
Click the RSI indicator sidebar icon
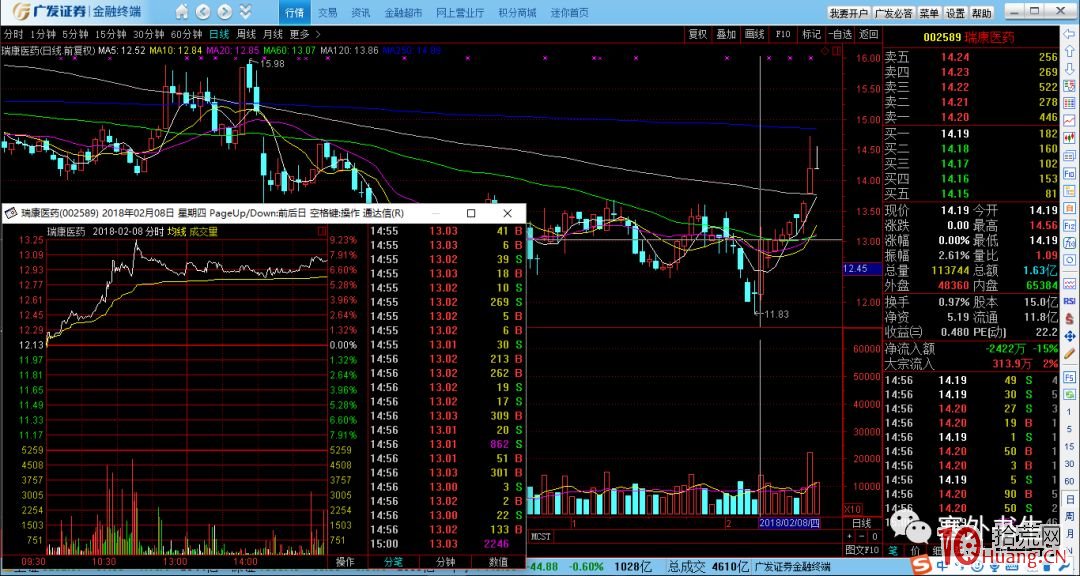1070,300
